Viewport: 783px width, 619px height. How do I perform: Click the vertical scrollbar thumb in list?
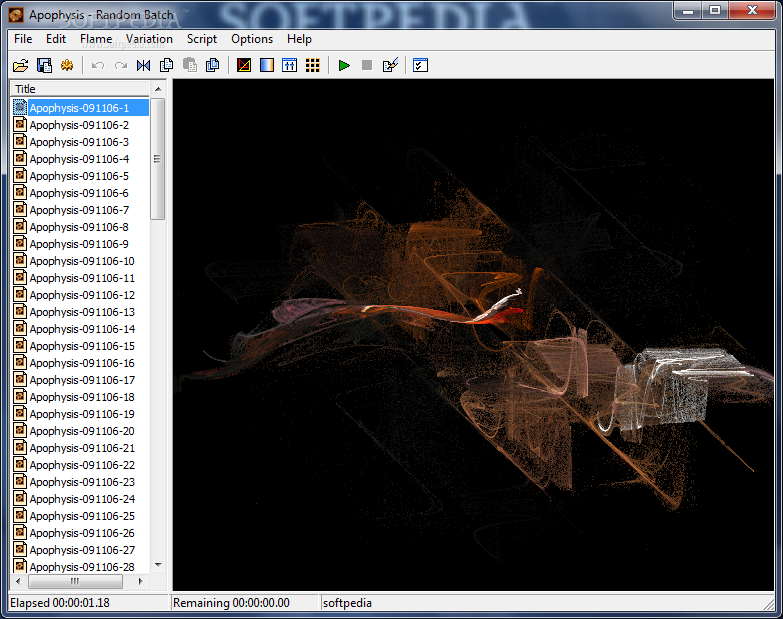click(158, 159)
